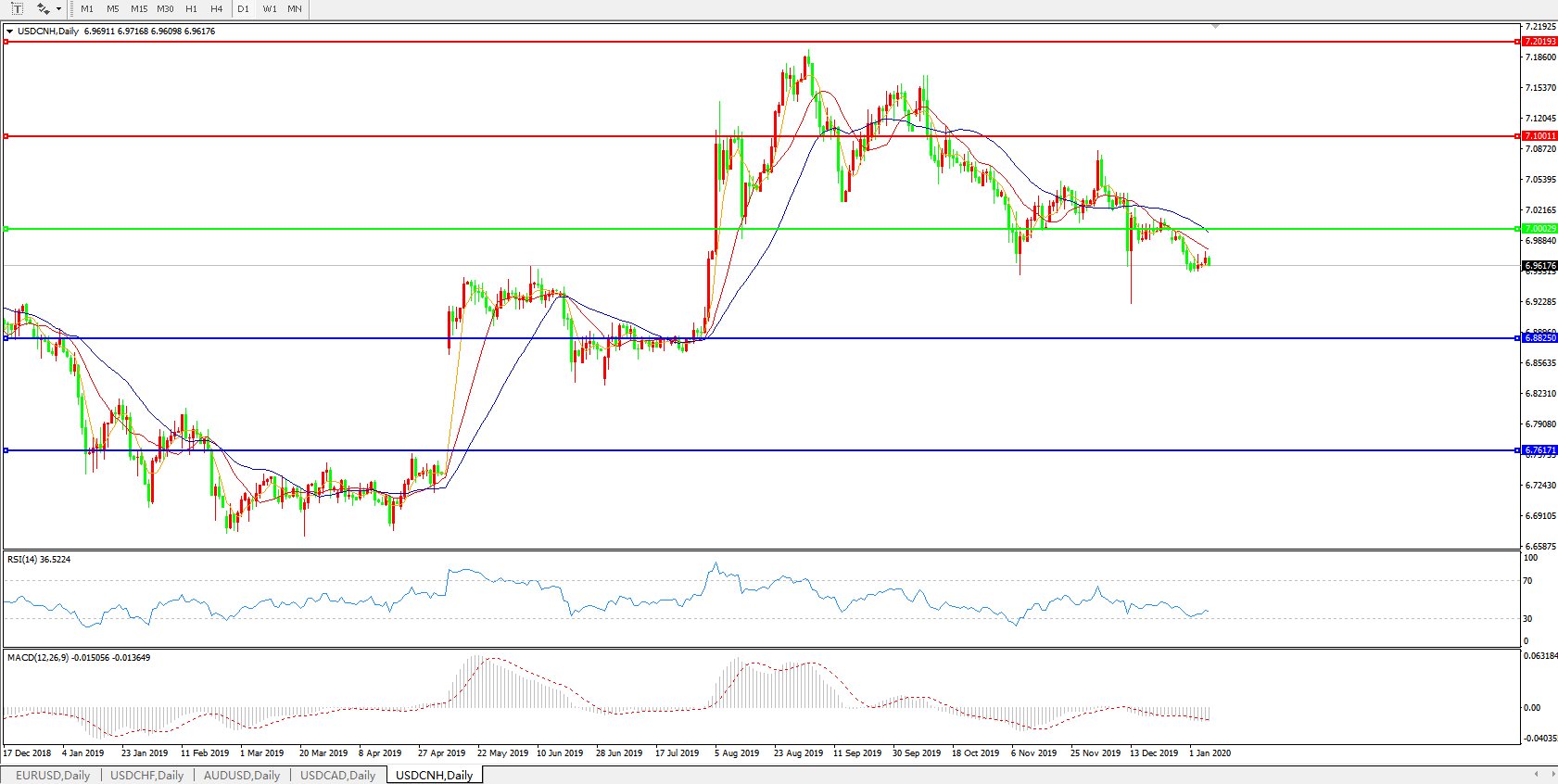The width and height of the screenshot is (1558, 784).
Task: Expand the USDCNH,Daily chart title triangle
Action: (9, 32)
